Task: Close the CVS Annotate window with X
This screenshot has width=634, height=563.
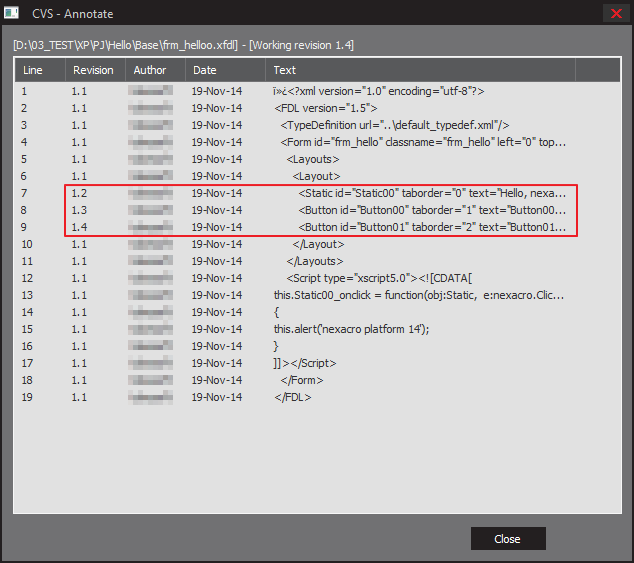Action: coord(615,13)
